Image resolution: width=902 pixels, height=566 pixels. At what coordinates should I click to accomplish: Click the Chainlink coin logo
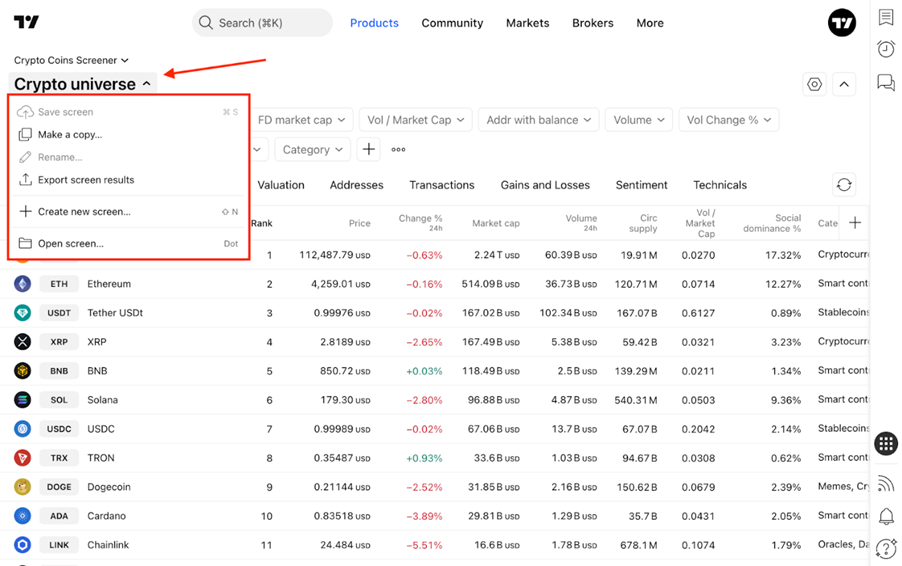(x=22, y=545)
